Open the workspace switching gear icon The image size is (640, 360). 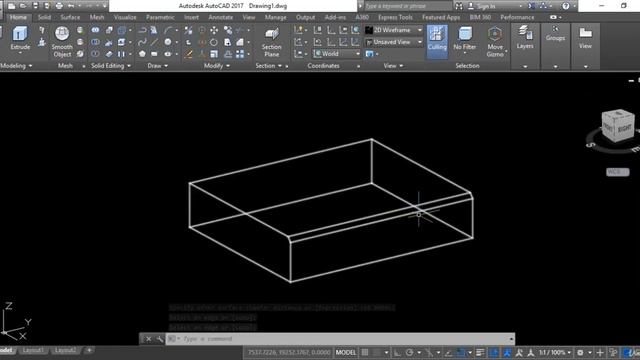coord(580,352)
